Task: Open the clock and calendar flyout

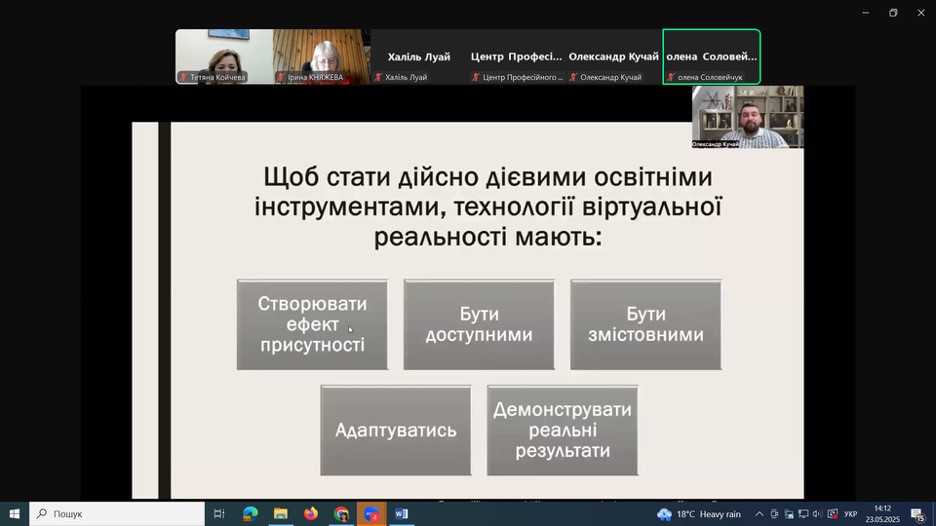Action: pos(882,514)
